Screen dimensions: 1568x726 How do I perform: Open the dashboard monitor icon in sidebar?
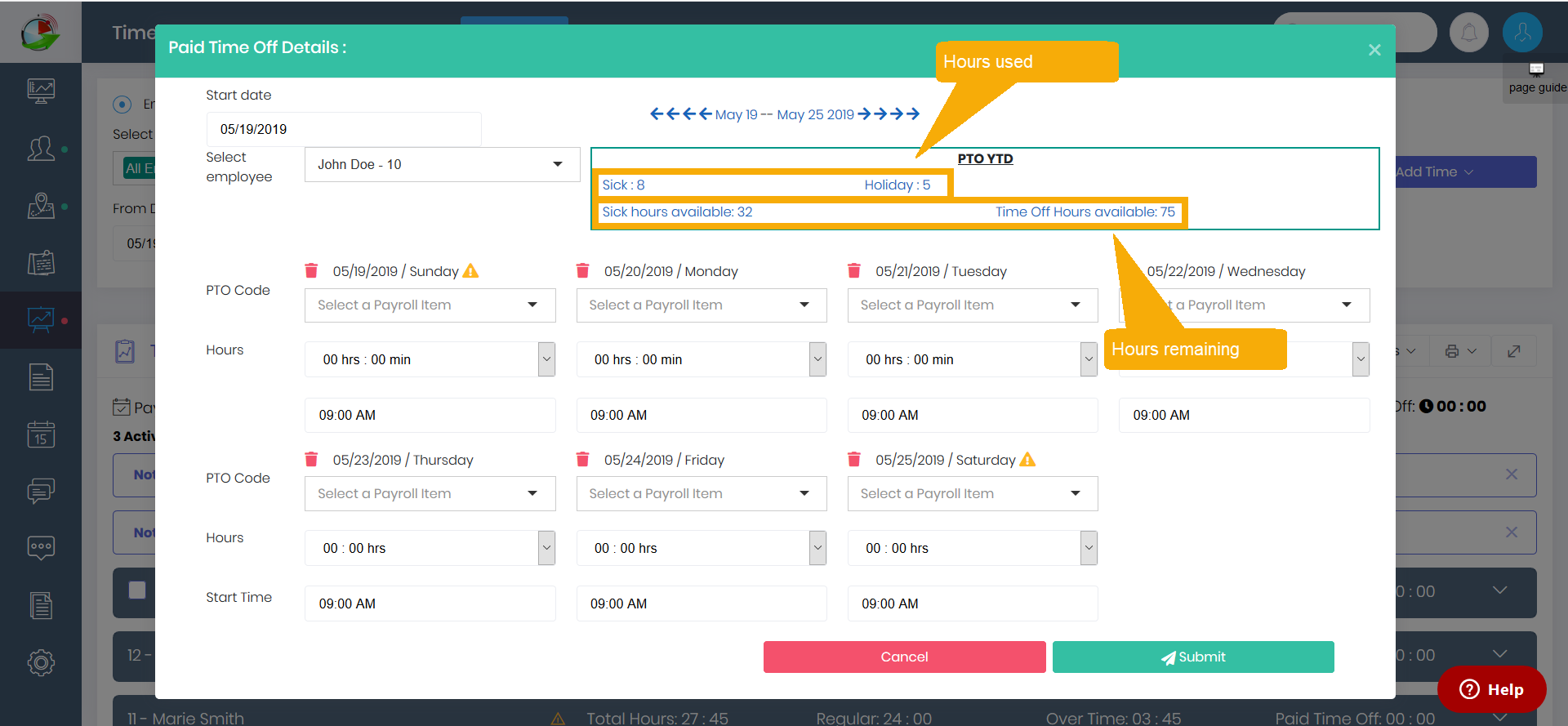pyautogui.click(x=41, y=91)
